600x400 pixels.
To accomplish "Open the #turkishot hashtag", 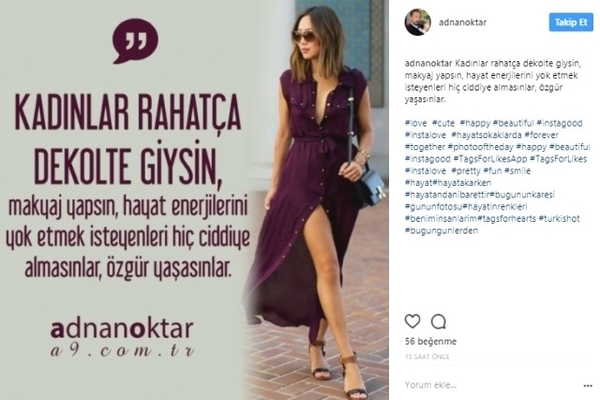I will [559, 219].
